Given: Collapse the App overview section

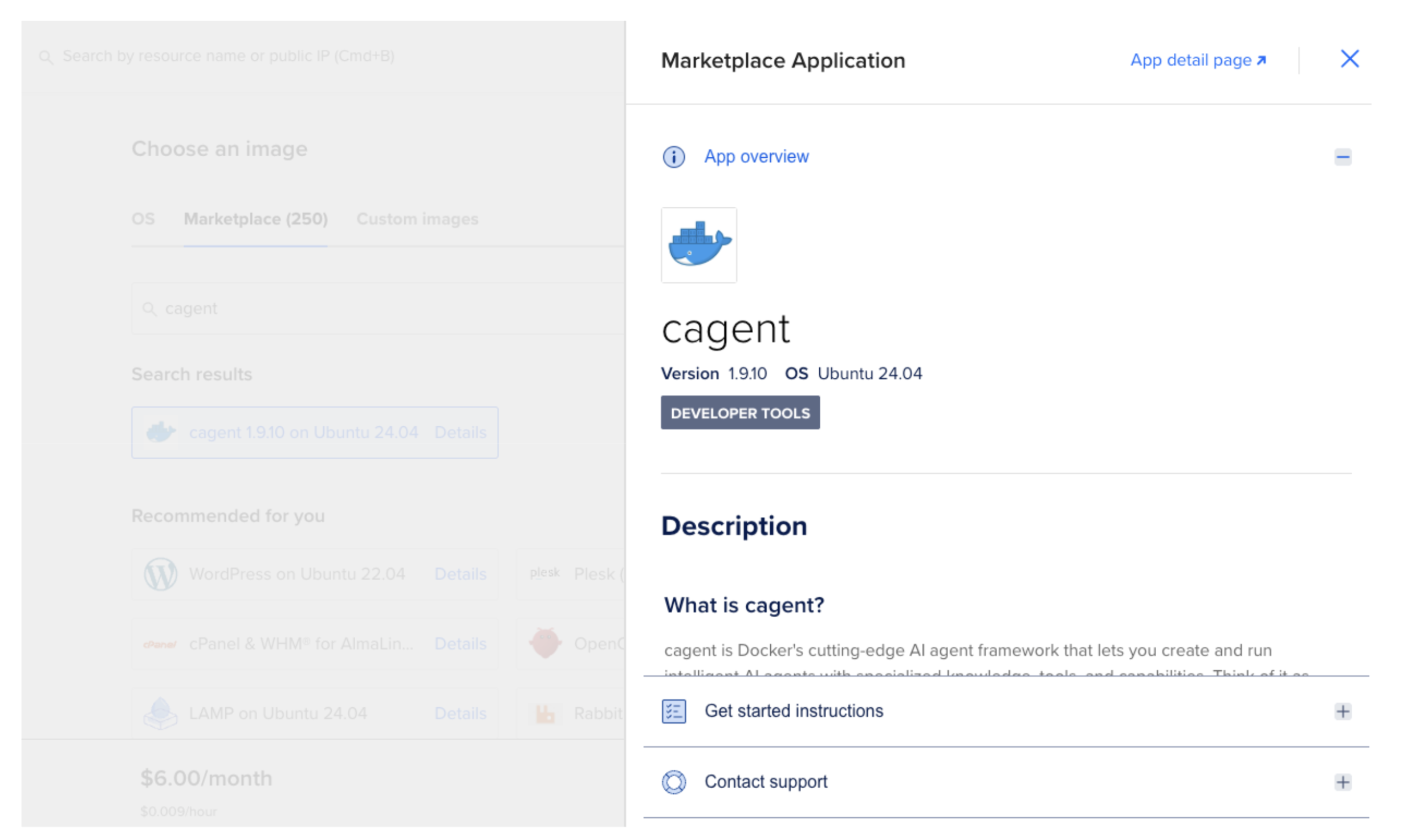Looking at the screenshot, I should coord(1343,156).
